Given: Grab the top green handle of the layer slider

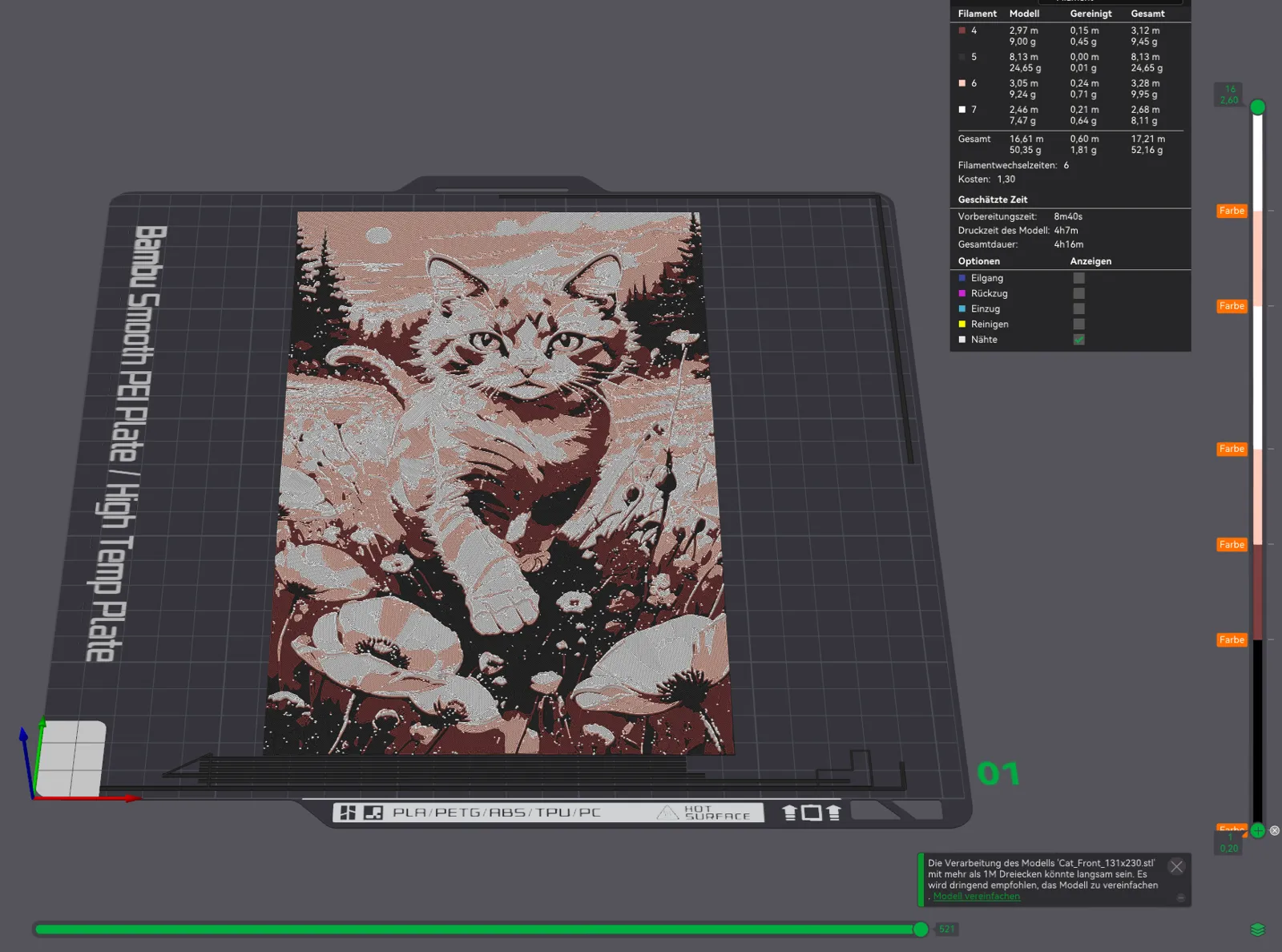Looking at the screenshot, I should pyautogui.click(x=1258, y=107).
